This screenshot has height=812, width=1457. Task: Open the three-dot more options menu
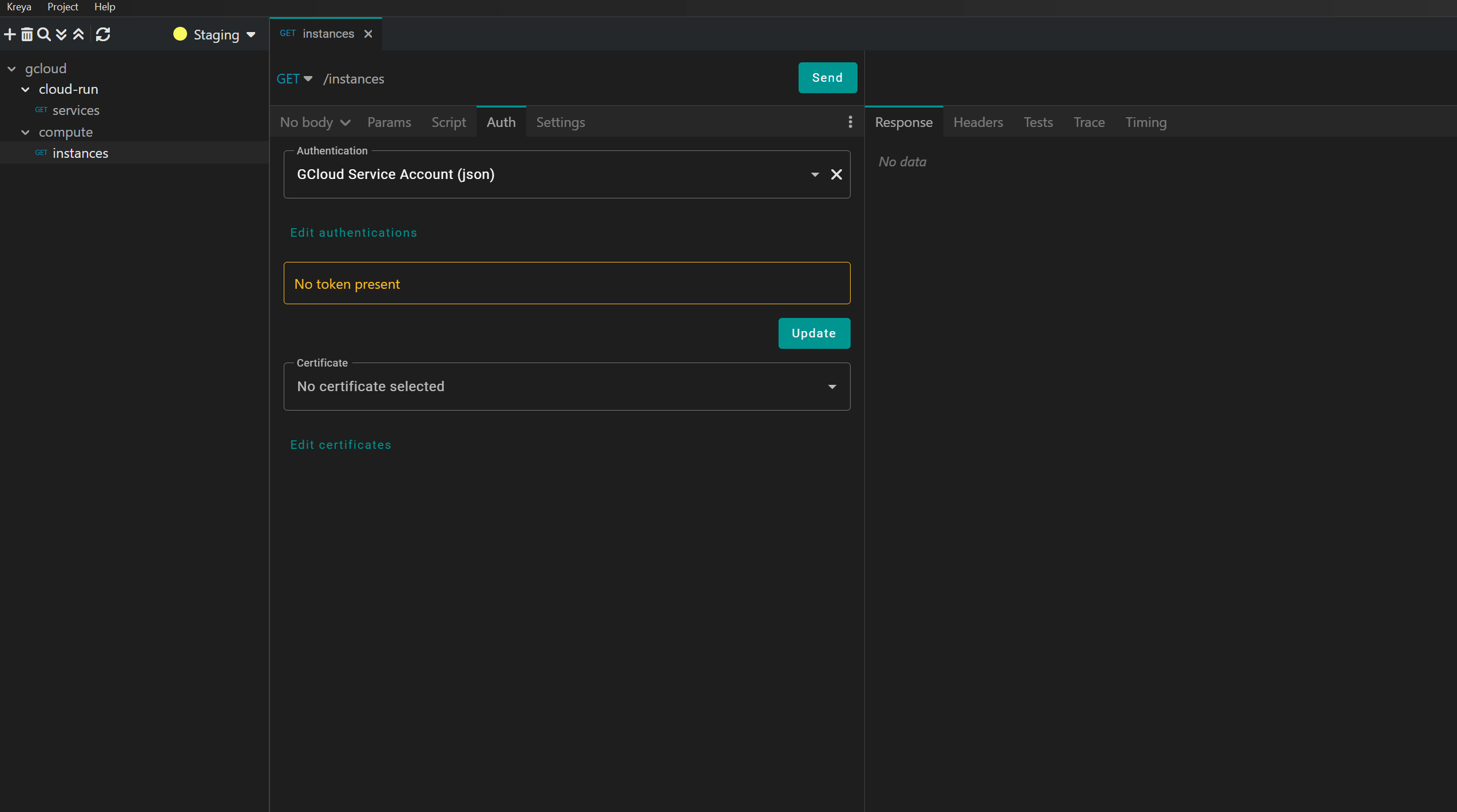850,122
